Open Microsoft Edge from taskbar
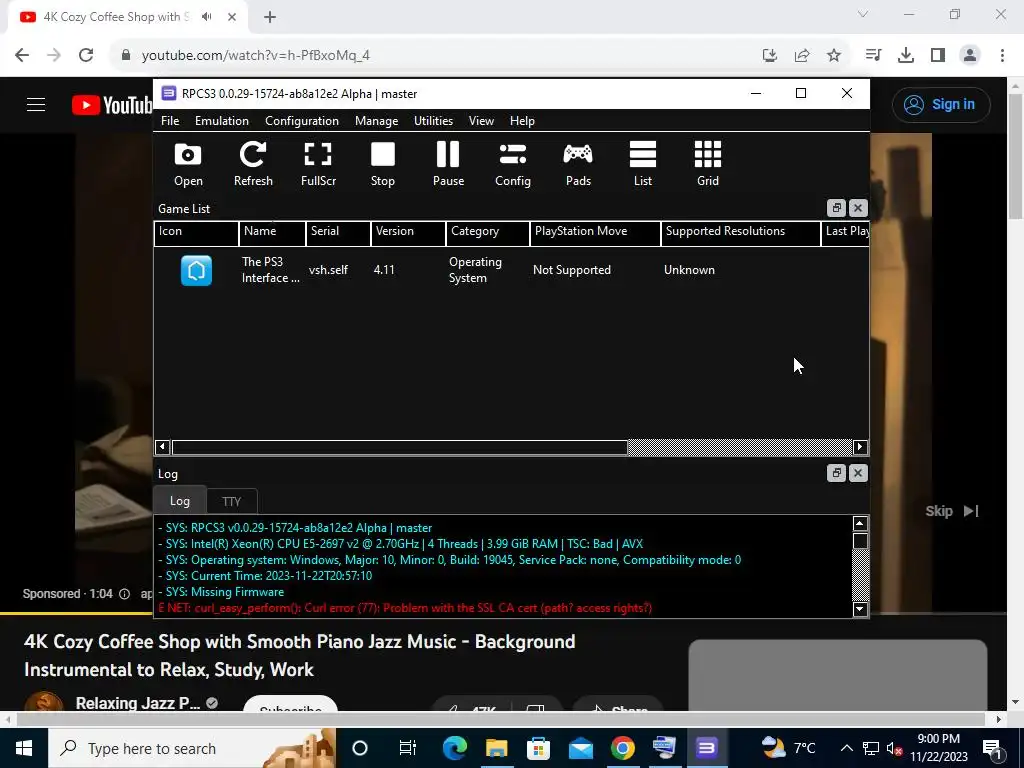Image resolution: width=1024 pixels, height=768 pixels. point(455,748)
